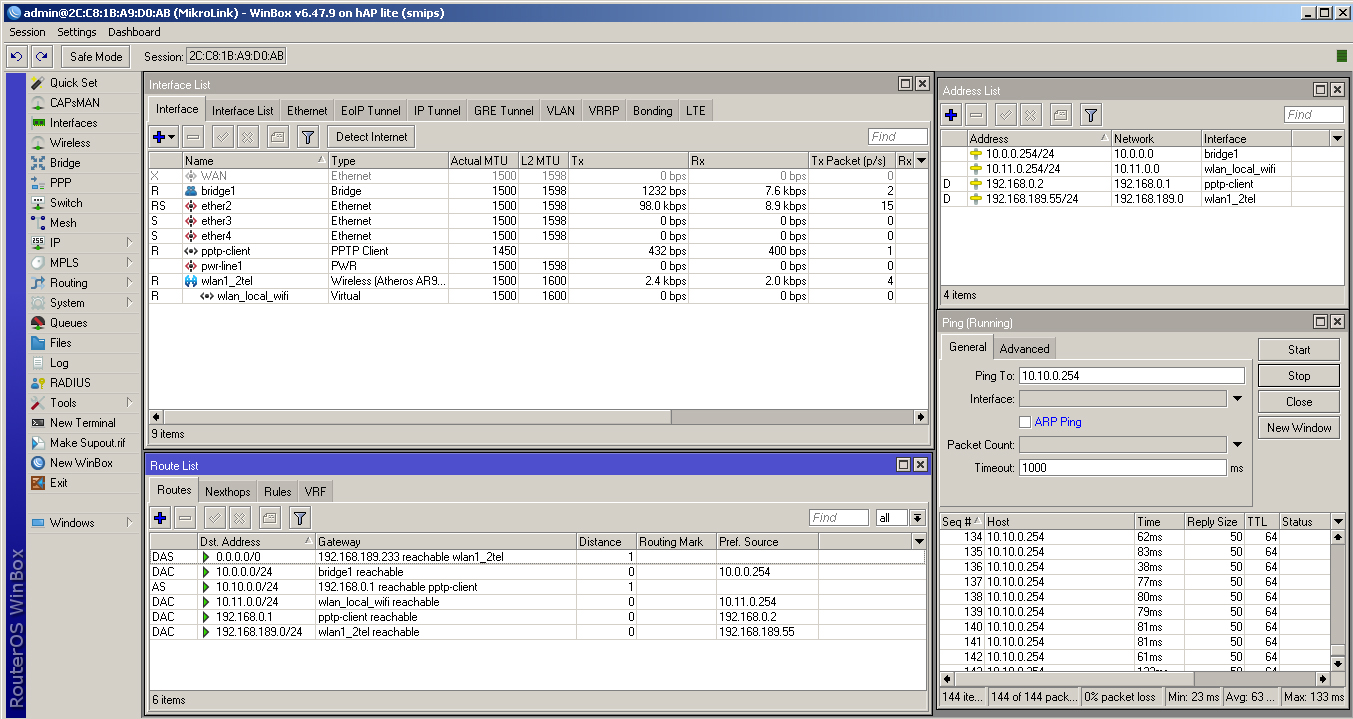Expand the System submenu
1353x719 pixels.
click(130, 303)
